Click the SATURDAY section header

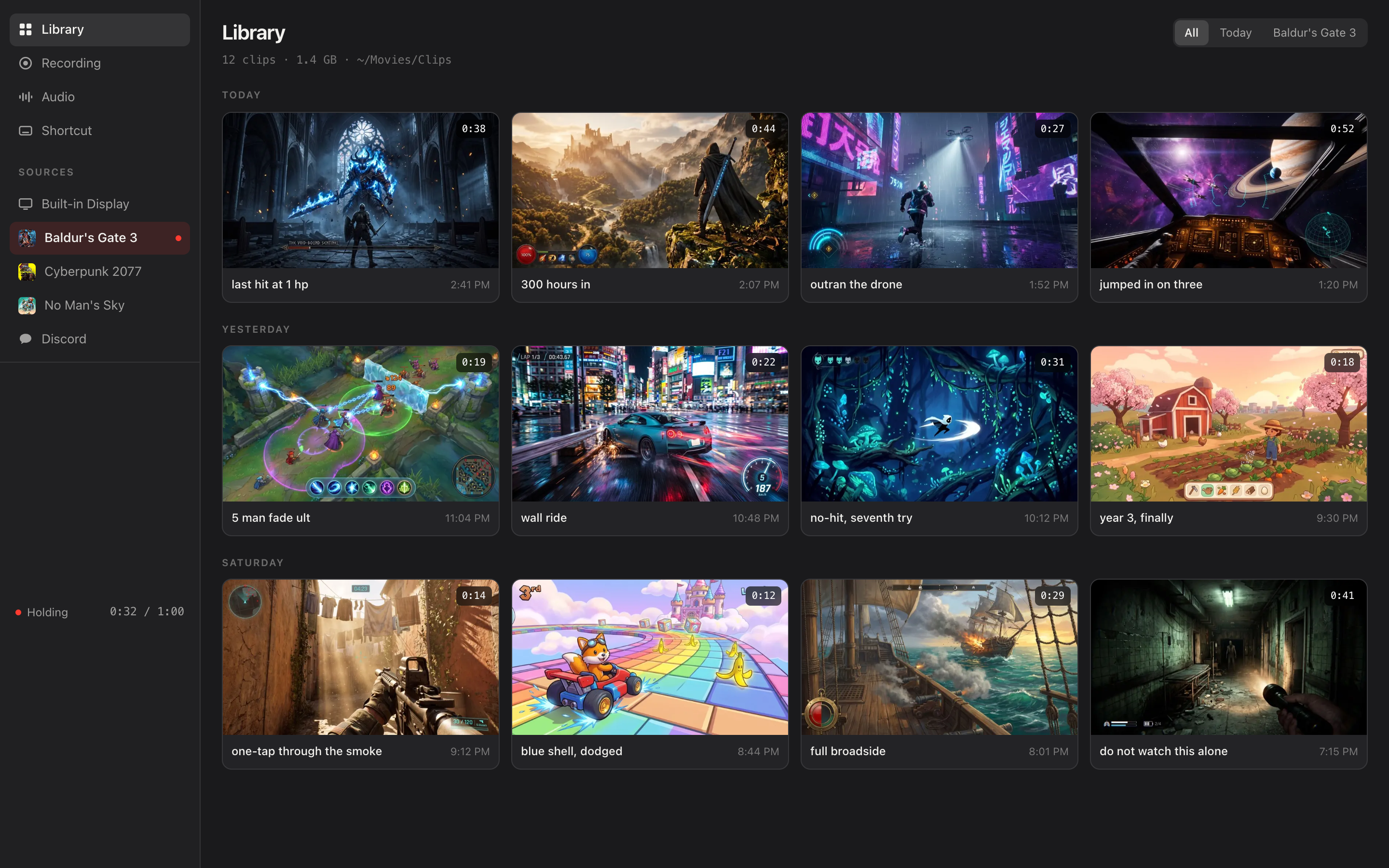point(253,563)
